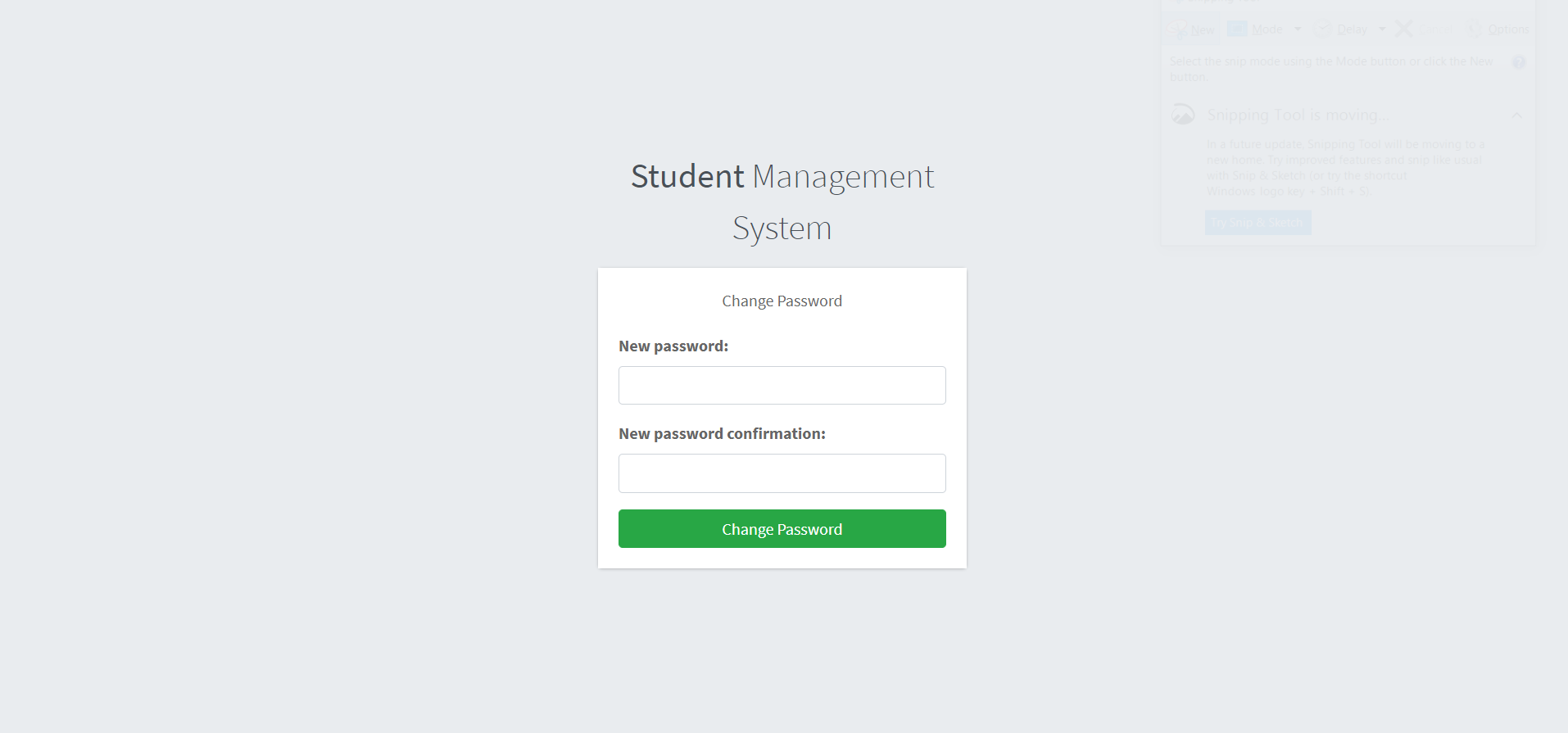Click the Cancel X icon
The image size is (1568, 733).
coord(1403,29)
